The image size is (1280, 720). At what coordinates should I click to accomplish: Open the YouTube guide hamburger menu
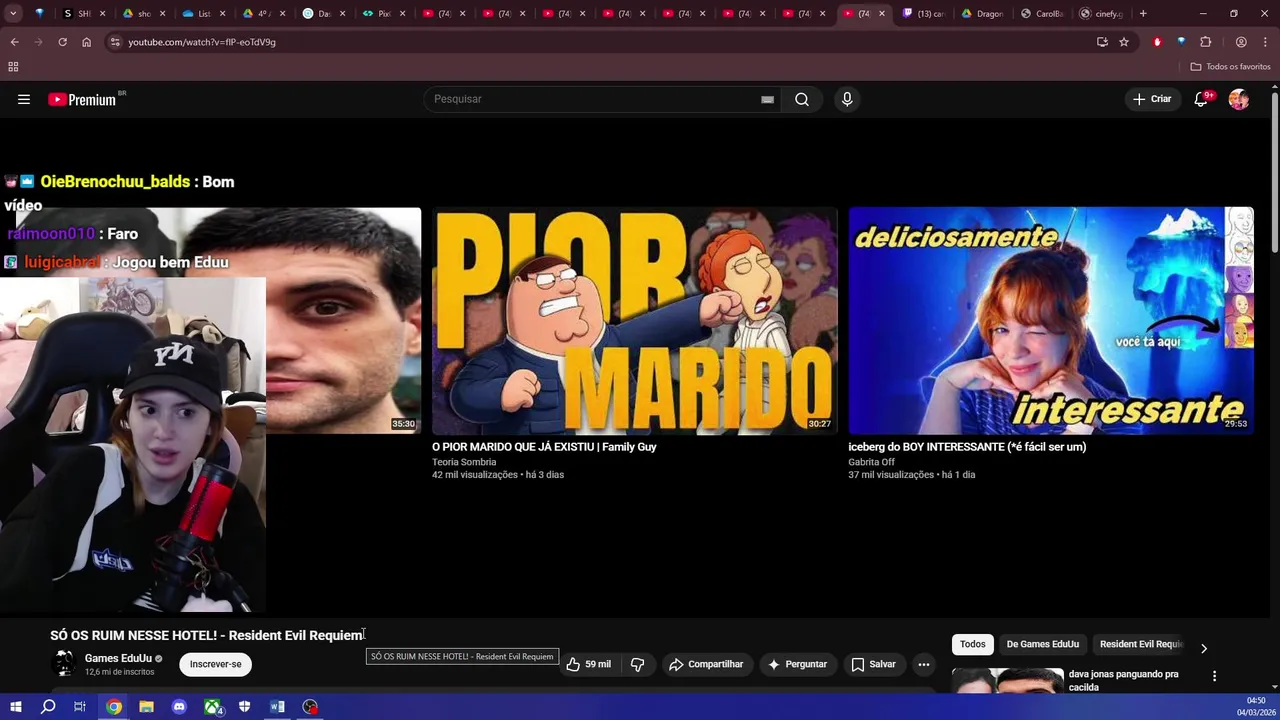pos(24,99)
